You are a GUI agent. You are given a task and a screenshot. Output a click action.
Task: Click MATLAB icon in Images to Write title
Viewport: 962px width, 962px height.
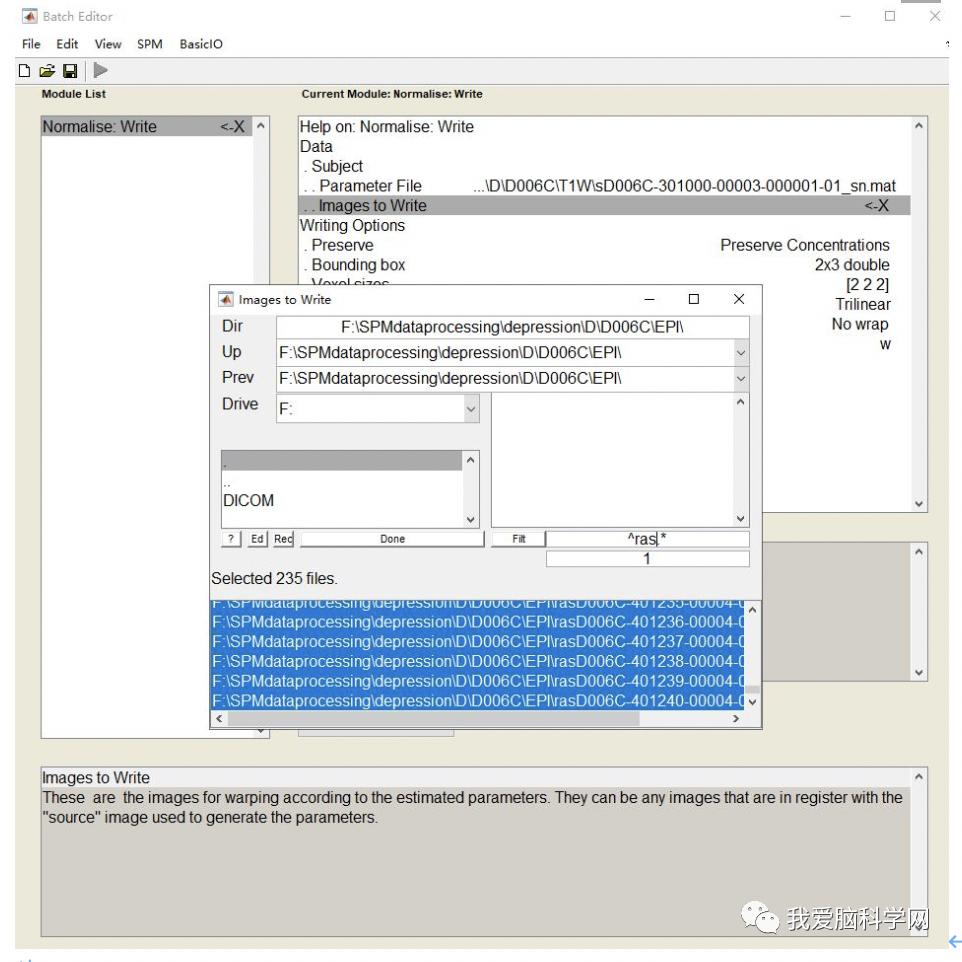click(x=226, y=299)
